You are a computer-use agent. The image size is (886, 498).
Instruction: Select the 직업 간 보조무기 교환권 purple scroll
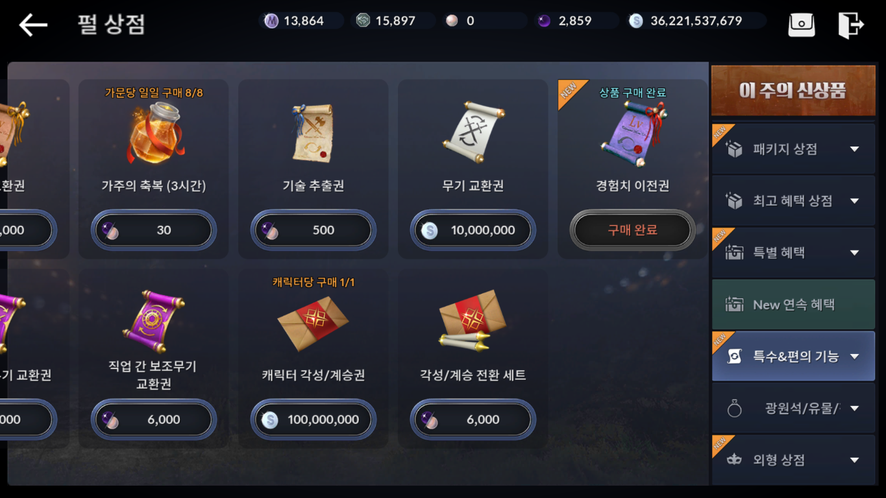[x=153, y=321]
